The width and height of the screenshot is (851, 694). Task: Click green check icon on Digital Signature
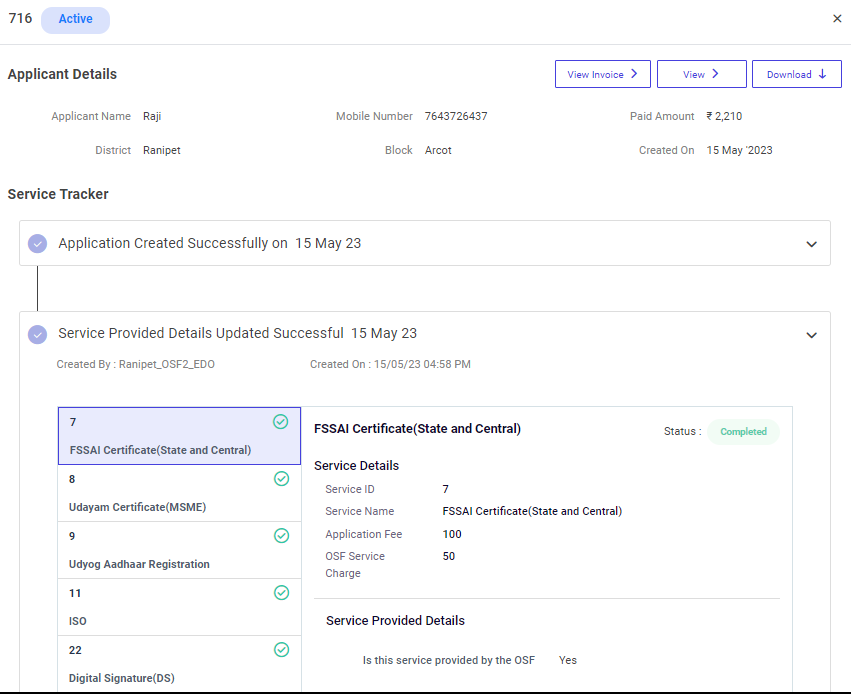(x=281, y=650)
